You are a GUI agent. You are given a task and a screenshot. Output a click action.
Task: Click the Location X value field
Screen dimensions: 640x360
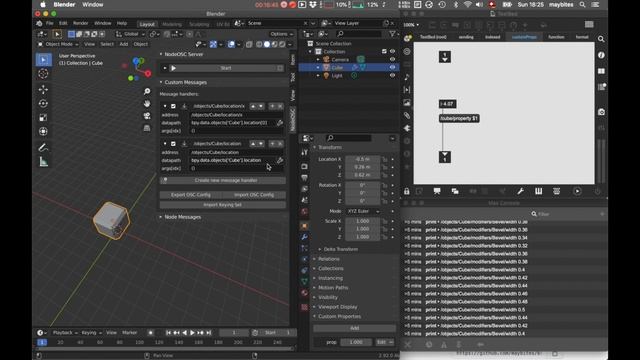point(362,159)
